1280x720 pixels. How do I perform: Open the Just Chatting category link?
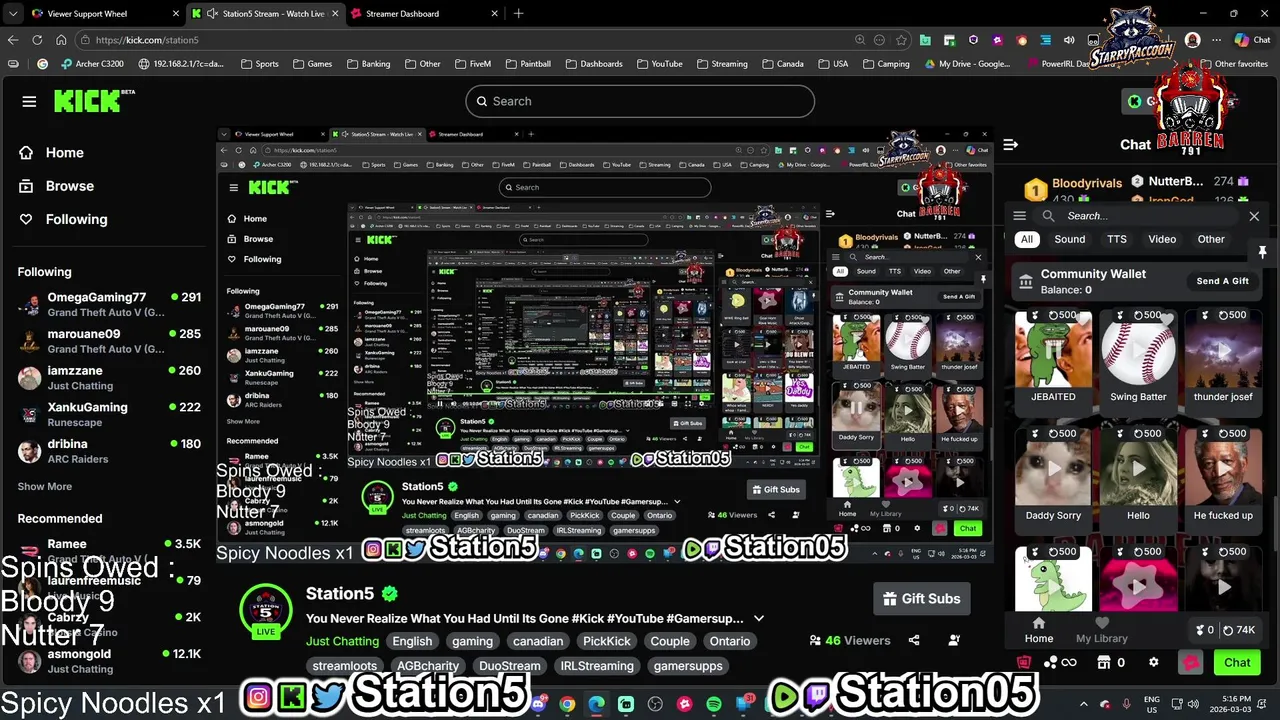click(x=342, y=641)
